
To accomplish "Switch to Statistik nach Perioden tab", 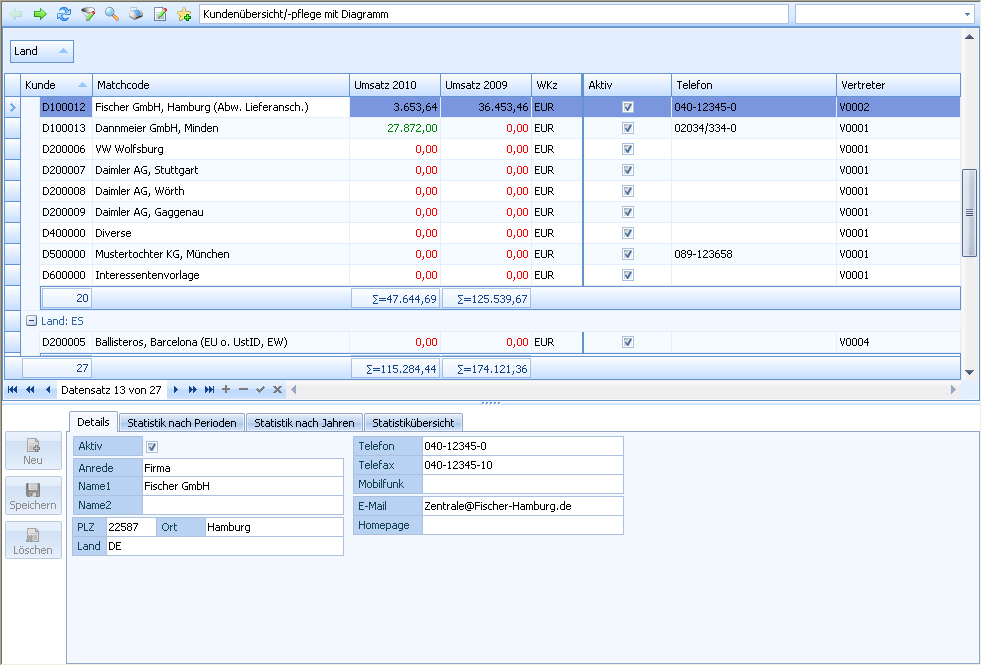I will (x=182, y=423).
